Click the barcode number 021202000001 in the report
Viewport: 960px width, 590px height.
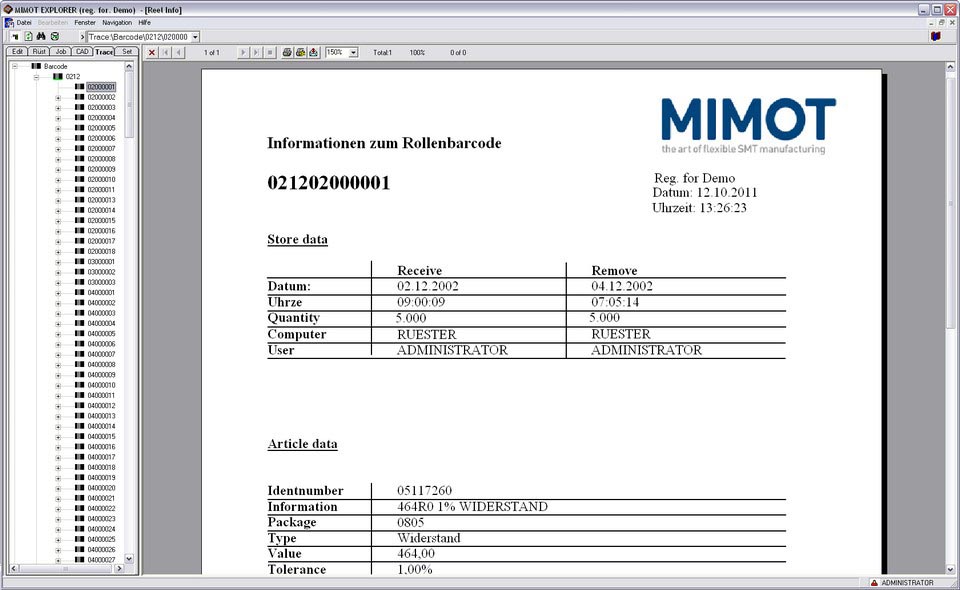329,182
